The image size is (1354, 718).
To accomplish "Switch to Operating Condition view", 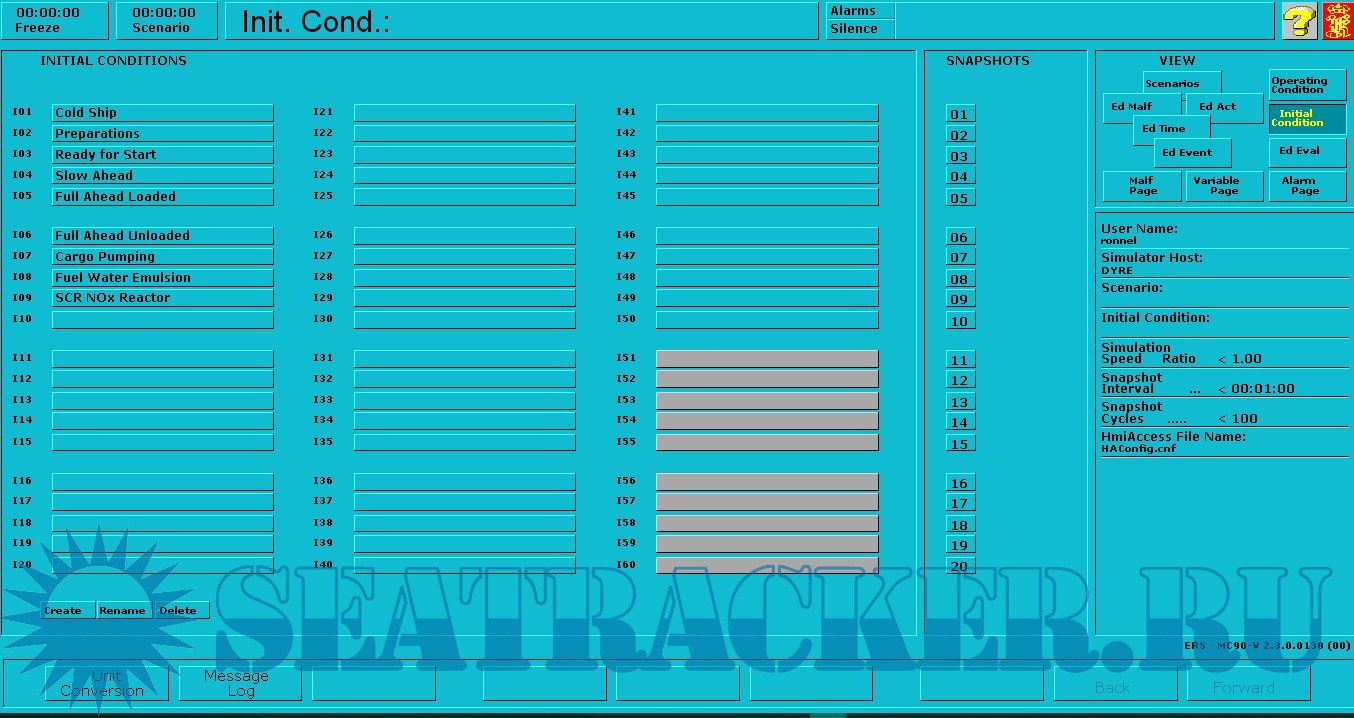I will coord(1306,85).
